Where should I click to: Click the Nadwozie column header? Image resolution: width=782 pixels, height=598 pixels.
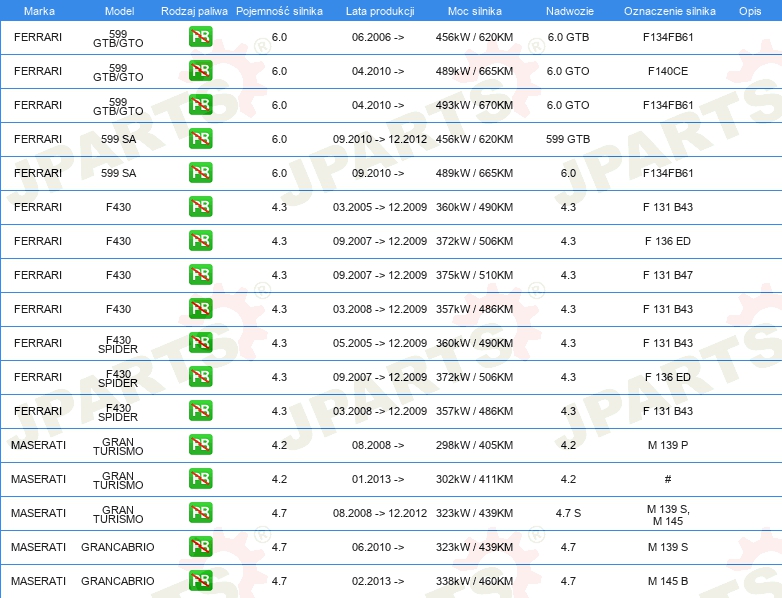tap(570, 11)
